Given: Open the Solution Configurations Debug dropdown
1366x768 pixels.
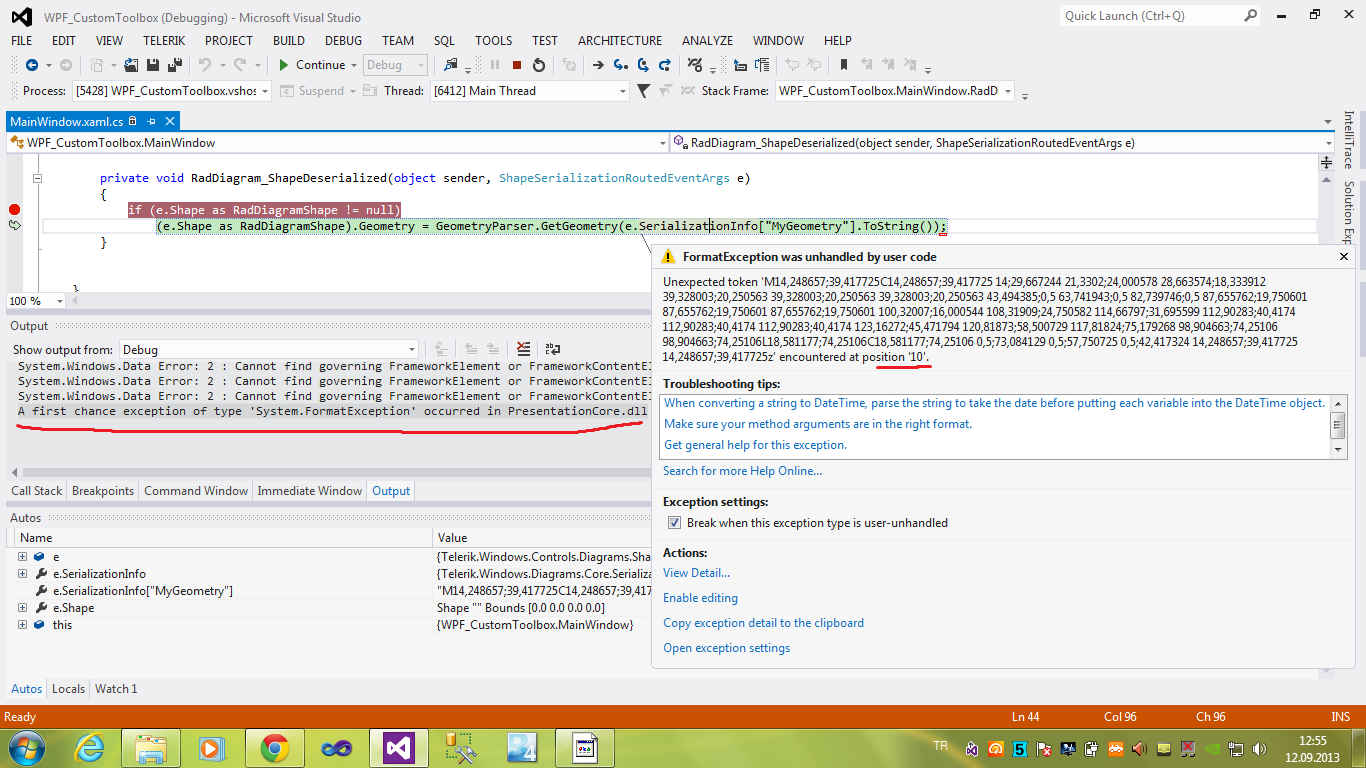Looking at the screenshot, I should (x=396, y=65).
